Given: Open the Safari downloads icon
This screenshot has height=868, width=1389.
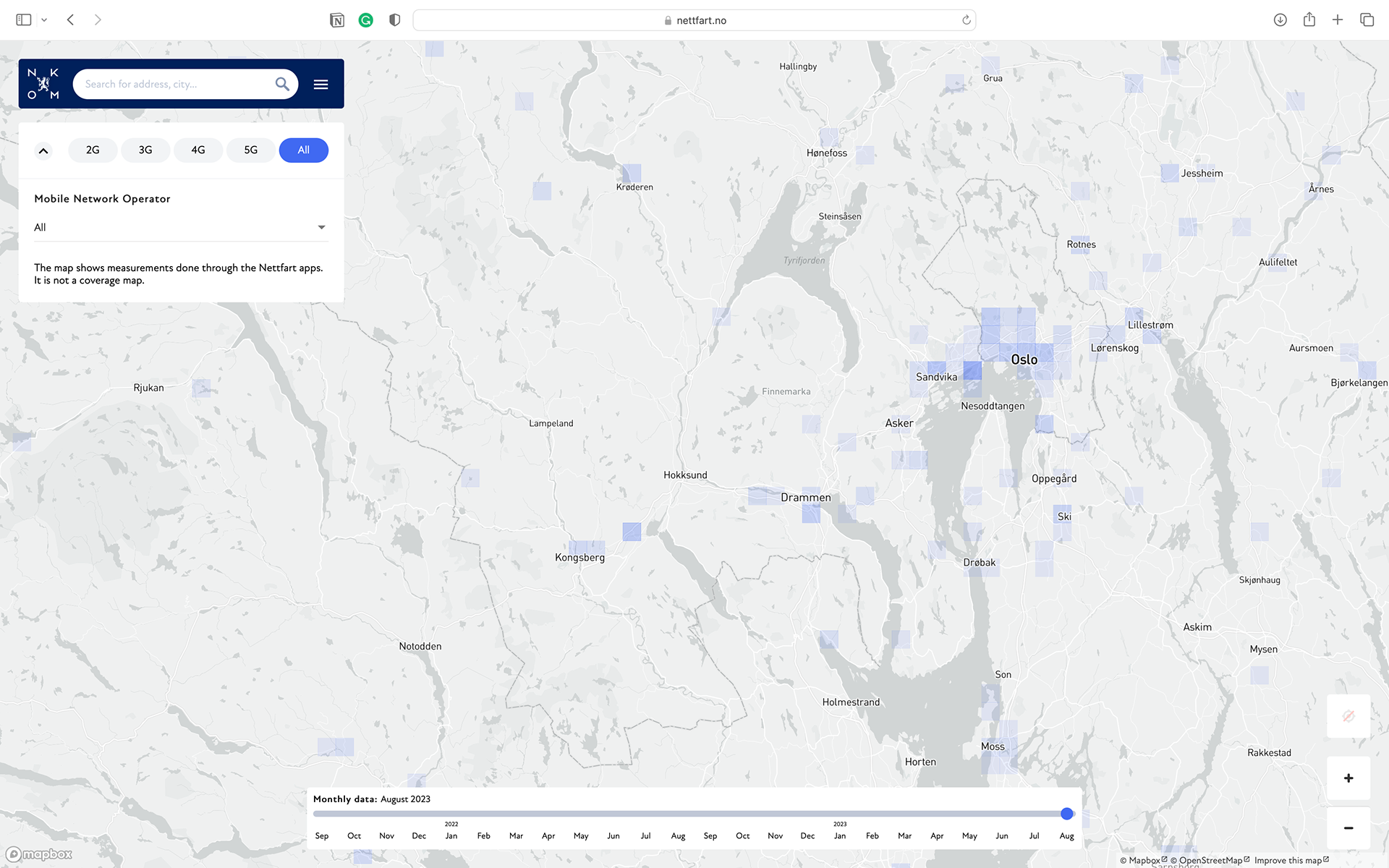Looking at the screenshot, I should click(x=1280, y=20).
